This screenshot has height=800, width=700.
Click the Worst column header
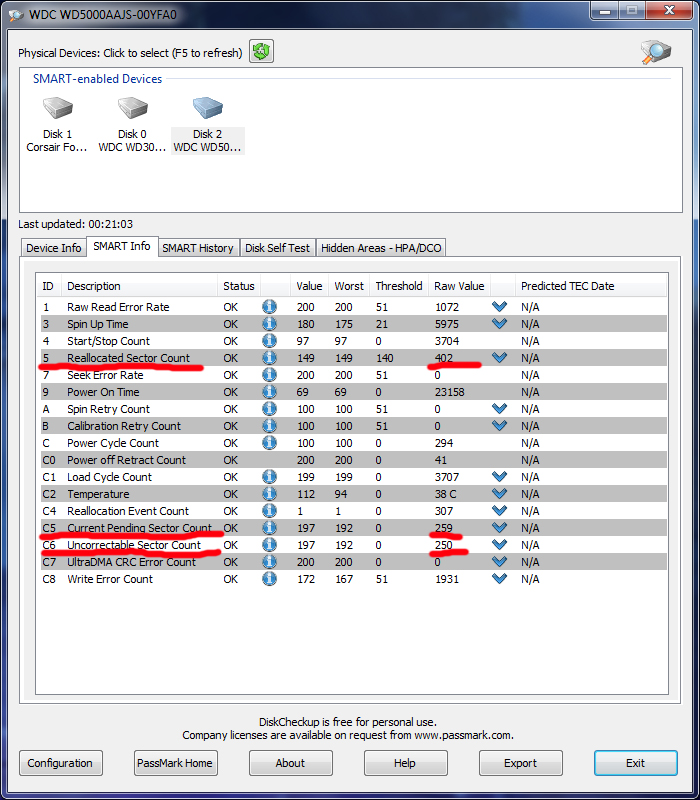(349, 286)
